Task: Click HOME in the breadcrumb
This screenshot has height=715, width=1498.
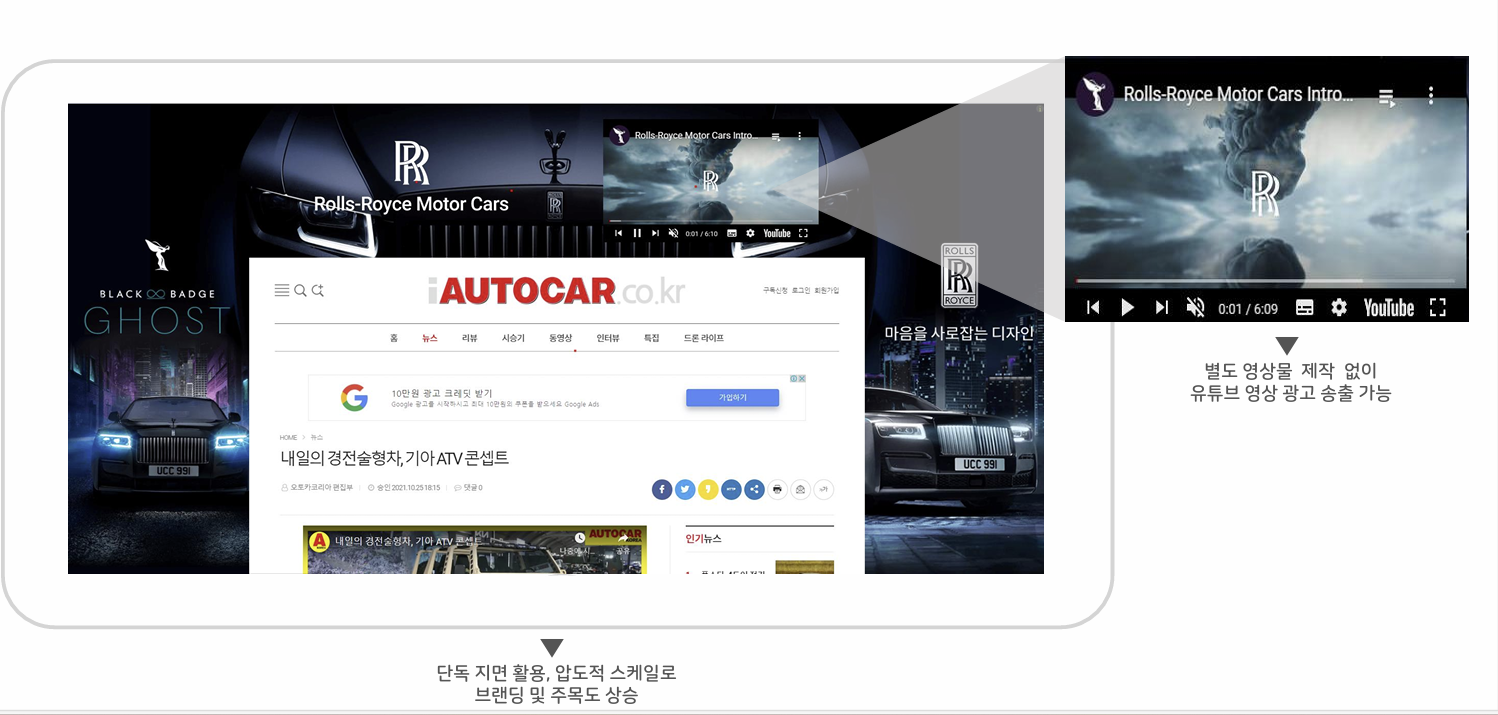Action: [x=288, y=437]
